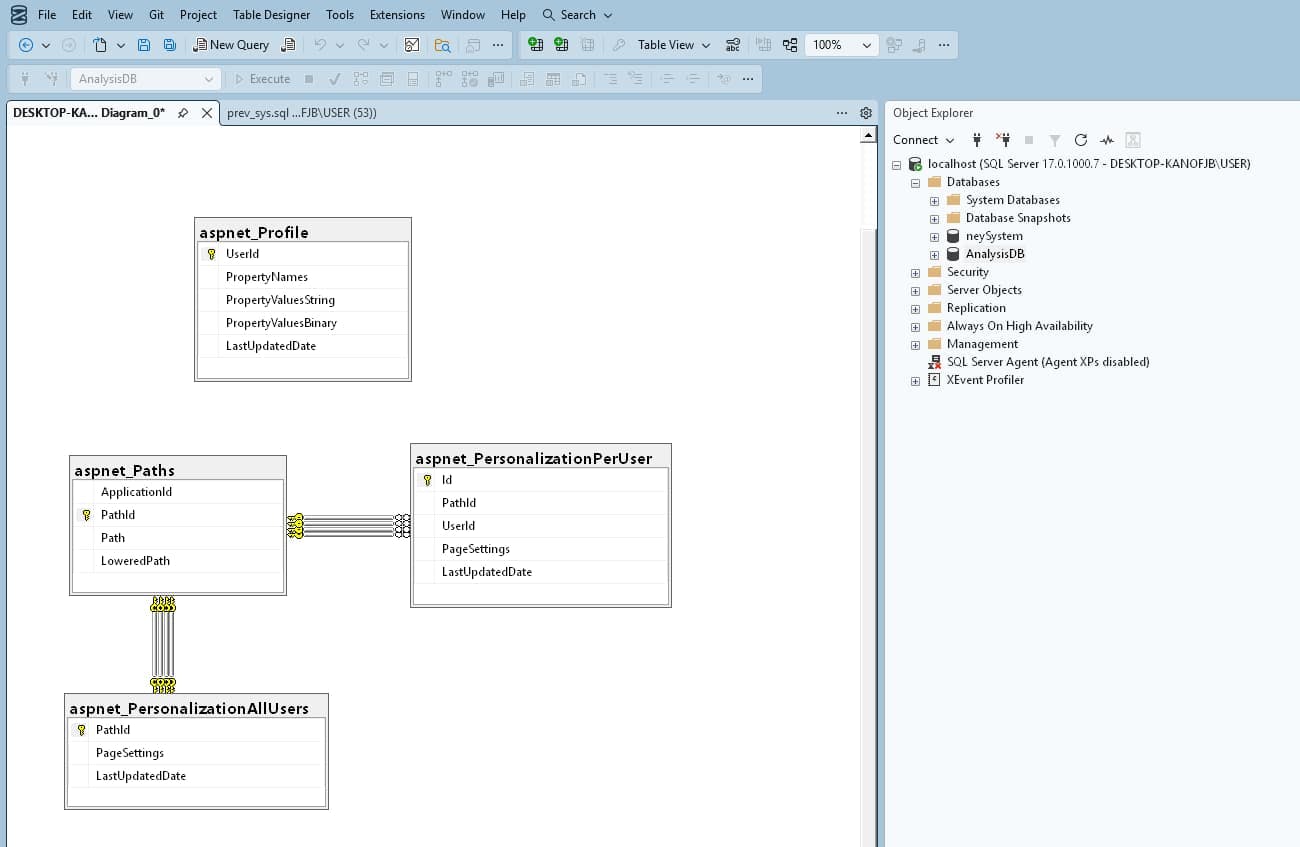Open the Table Designer menu
The height and width of the screenshot is (847, 1300).
(x=270, y=14)
